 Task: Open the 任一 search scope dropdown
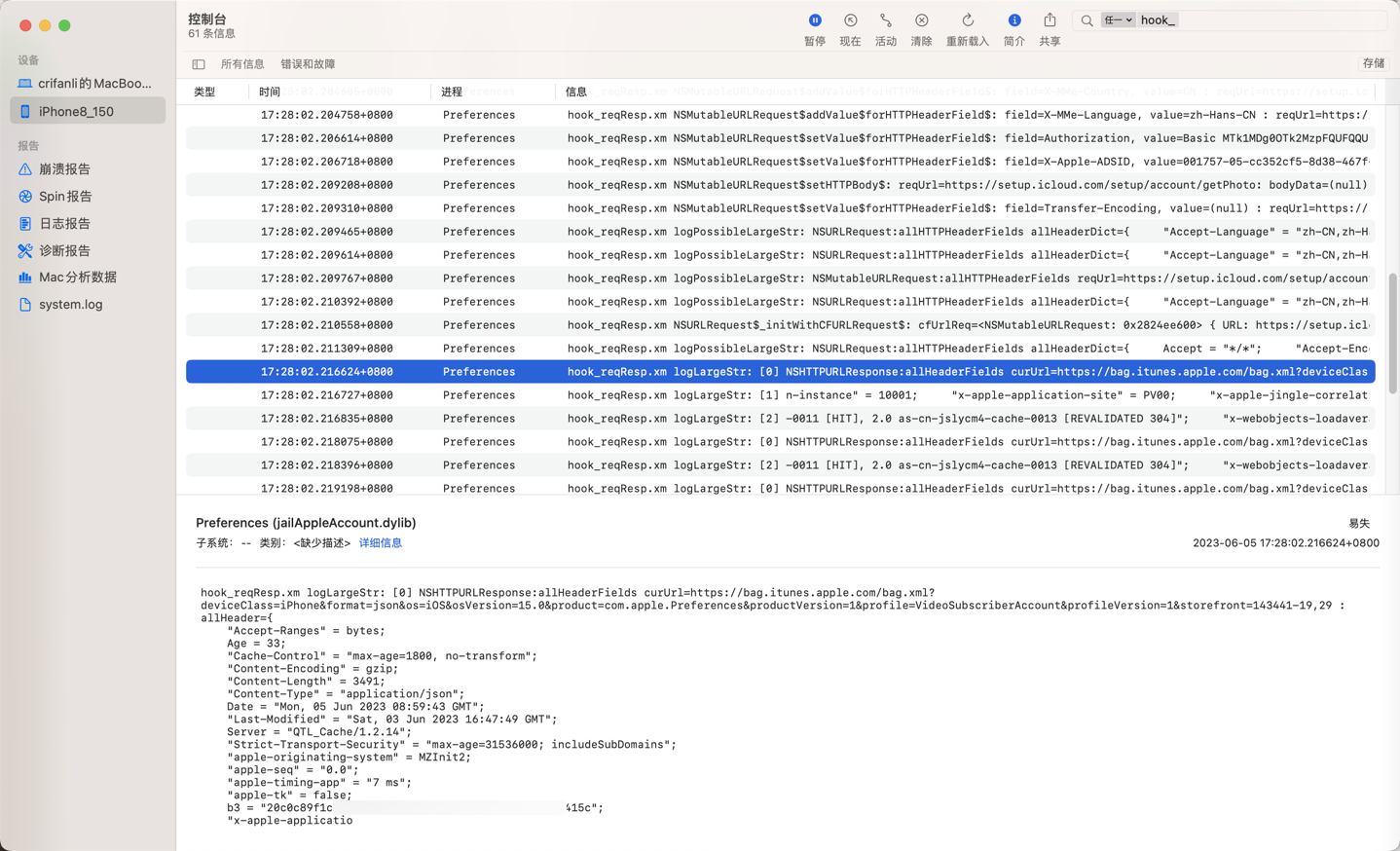pos(1118,20)
